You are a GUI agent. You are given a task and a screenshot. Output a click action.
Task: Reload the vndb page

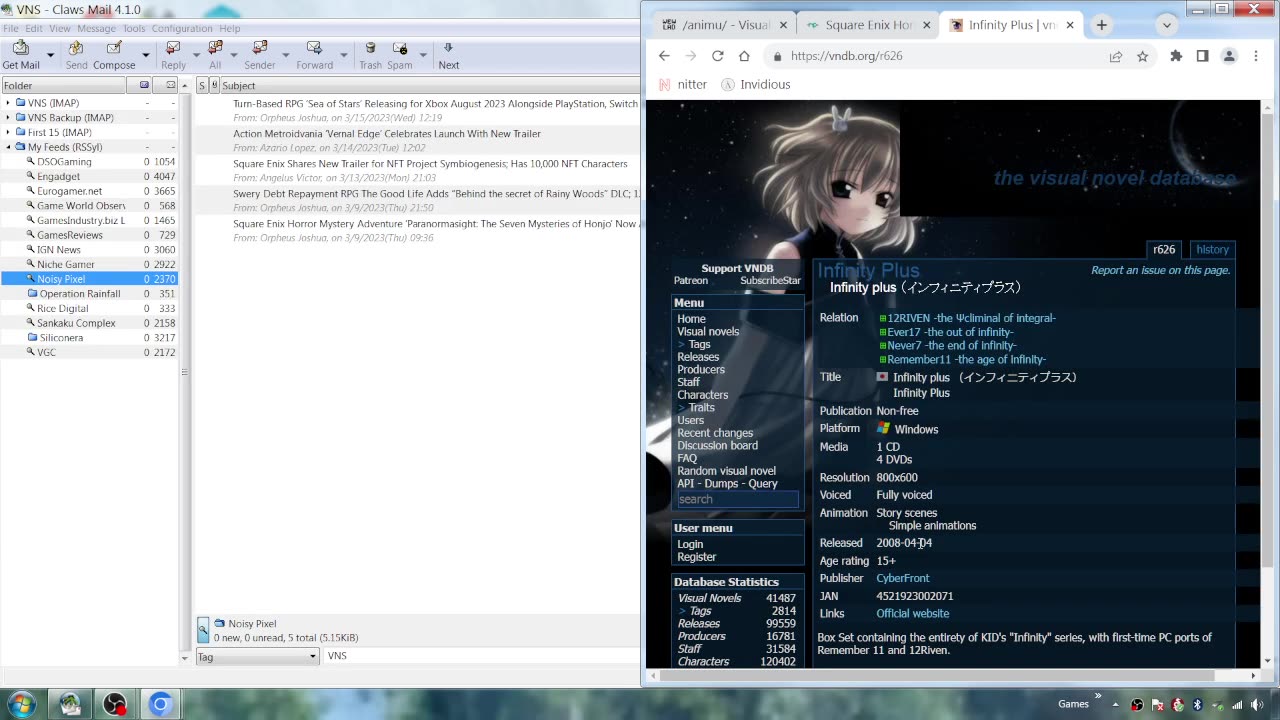coord(717,56)
